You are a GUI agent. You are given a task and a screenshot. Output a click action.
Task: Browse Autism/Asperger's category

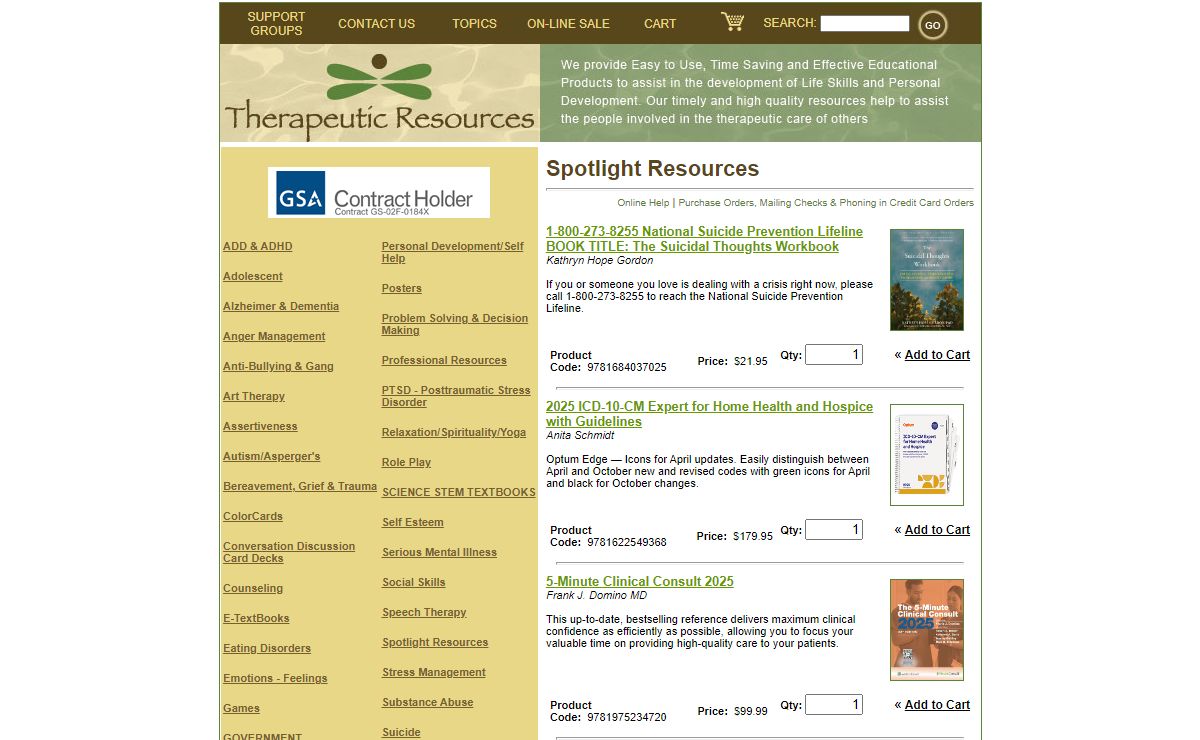tap(272, 456)
